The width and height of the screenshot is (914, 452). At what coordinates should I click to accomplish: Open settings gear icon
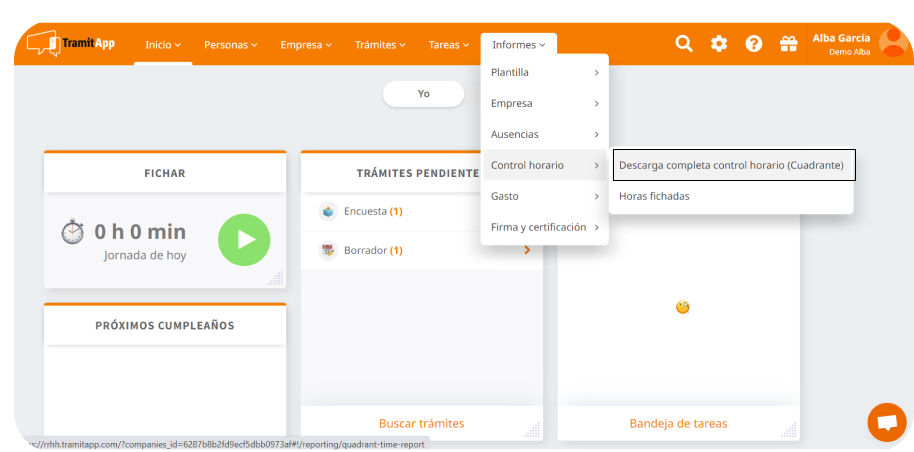(719, 44)
